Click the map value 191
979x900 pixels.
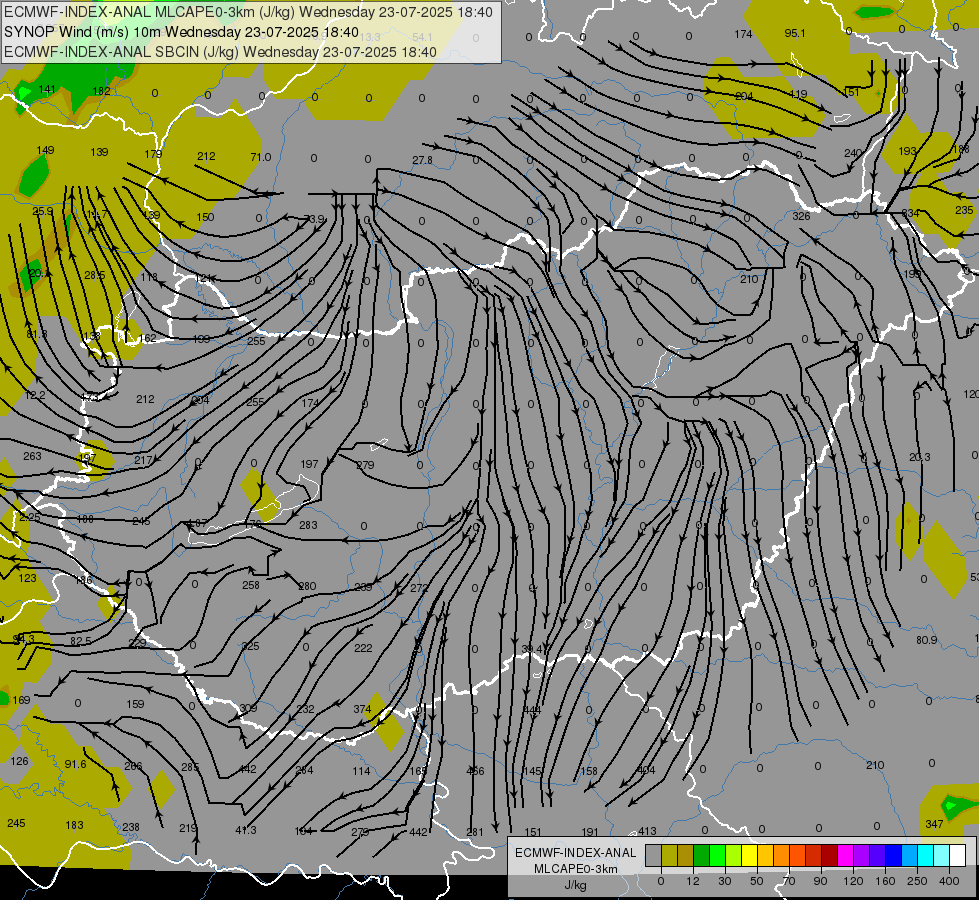point(589,832)
